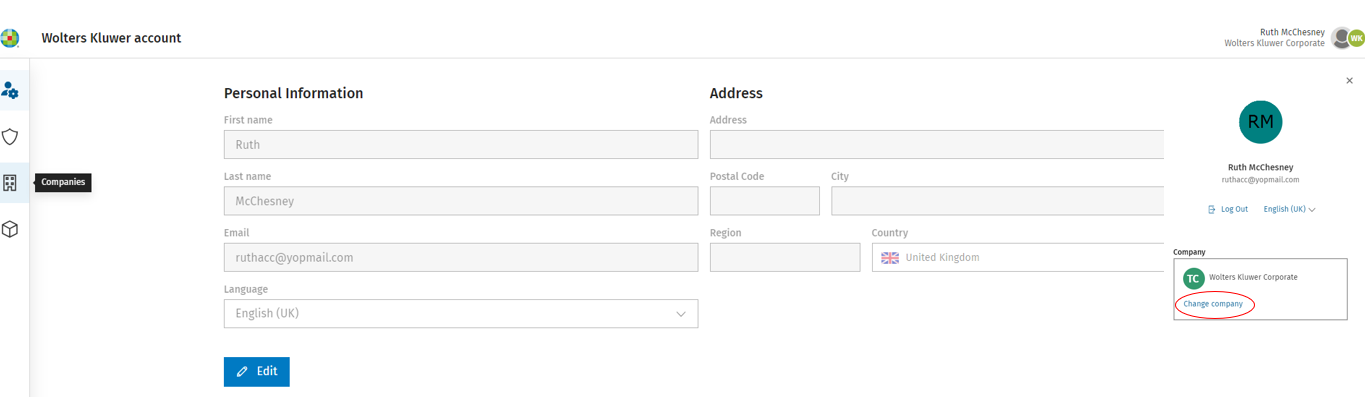This screenshot has height=397, width=1365.
Task: Close the profile panel with X
Action: click(x=1349, y=81)
